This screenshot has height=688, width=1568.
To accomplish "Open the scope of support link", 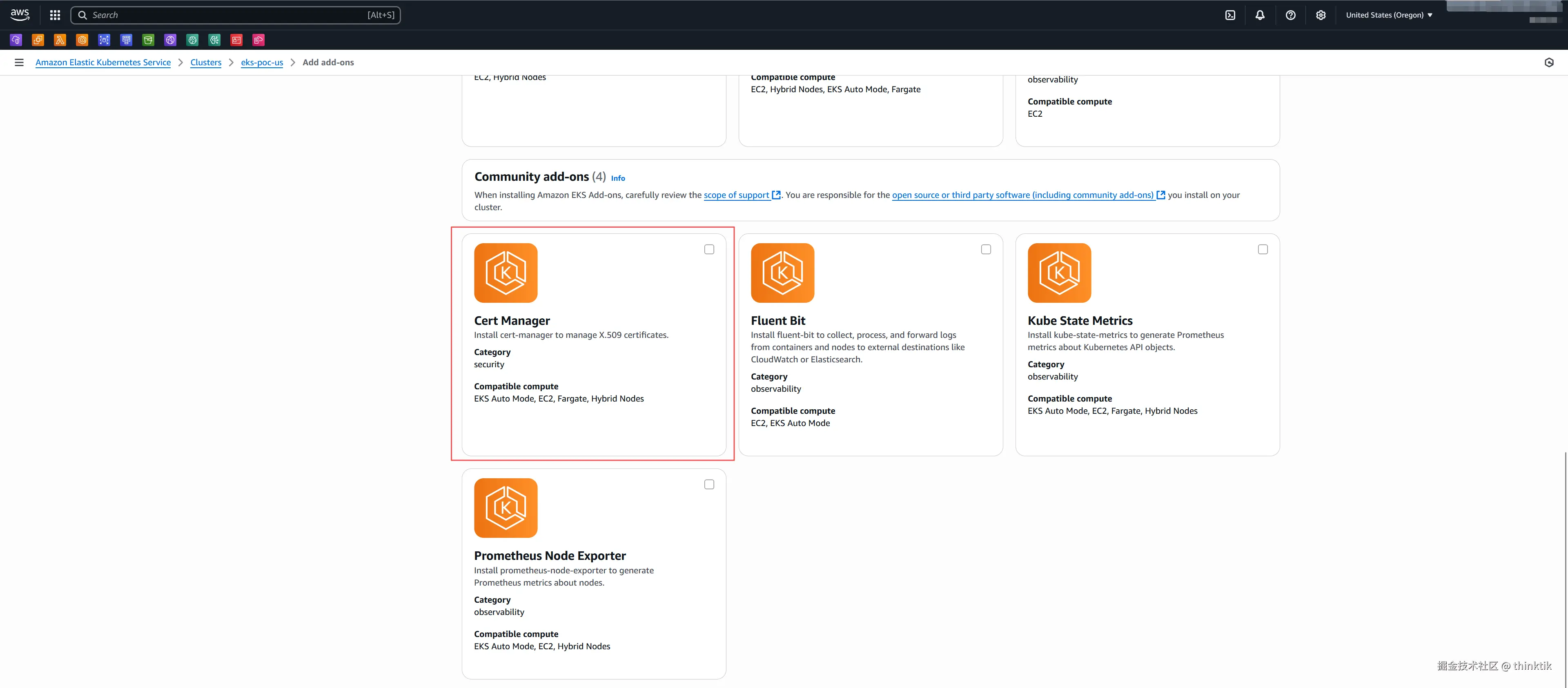I will 742,195.
